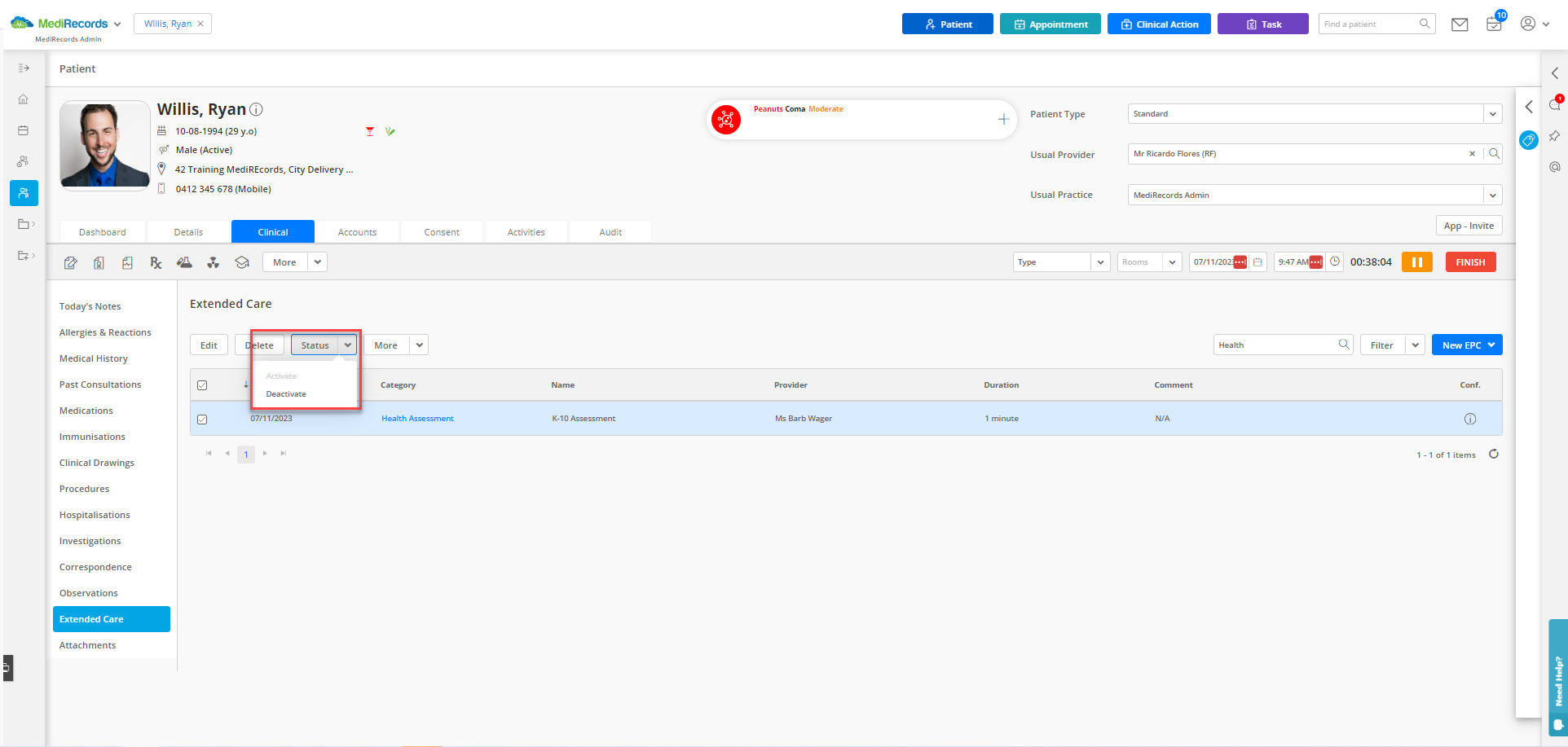The width and height of the screenshot is (1568, 747).
Task: Click the @ mention icon in right sidebar
Action: (x=1554, y=167)
